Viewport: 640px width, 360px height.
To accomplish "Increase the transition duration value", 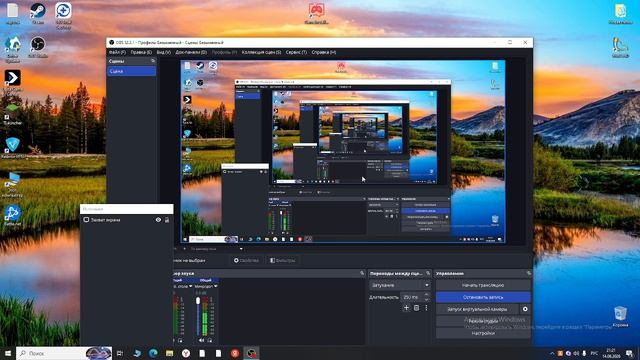I will pos(427,295).
